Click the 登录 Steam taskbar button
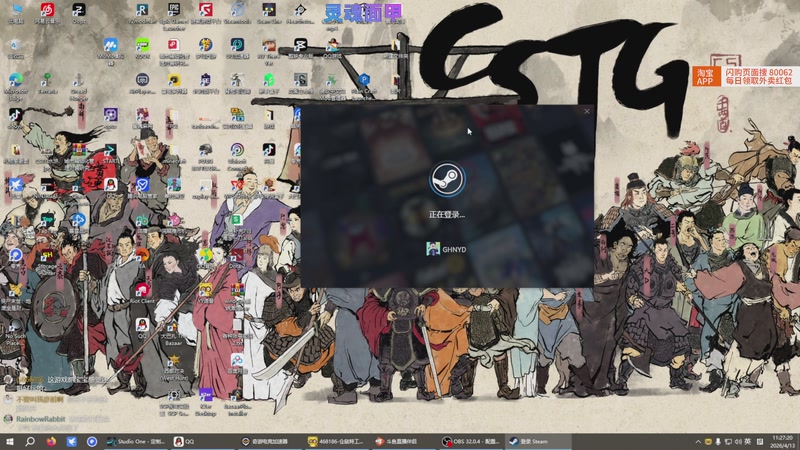 (x=538, y=441)
